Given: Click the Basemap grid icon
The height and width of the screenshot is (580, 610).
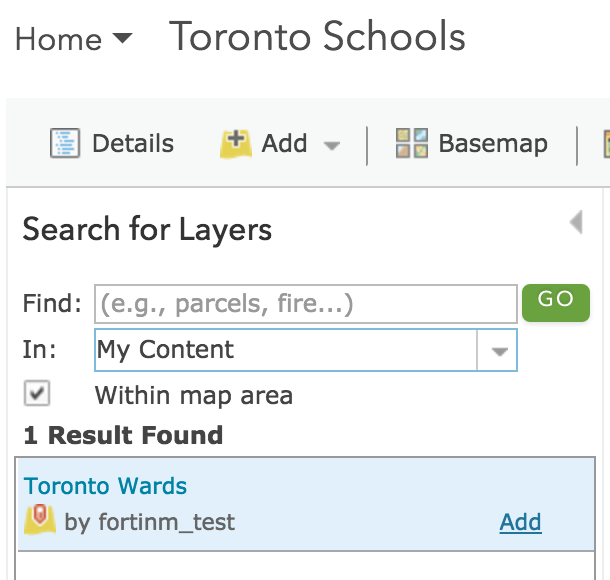Looking at the screenshot, I should [412, 143].
